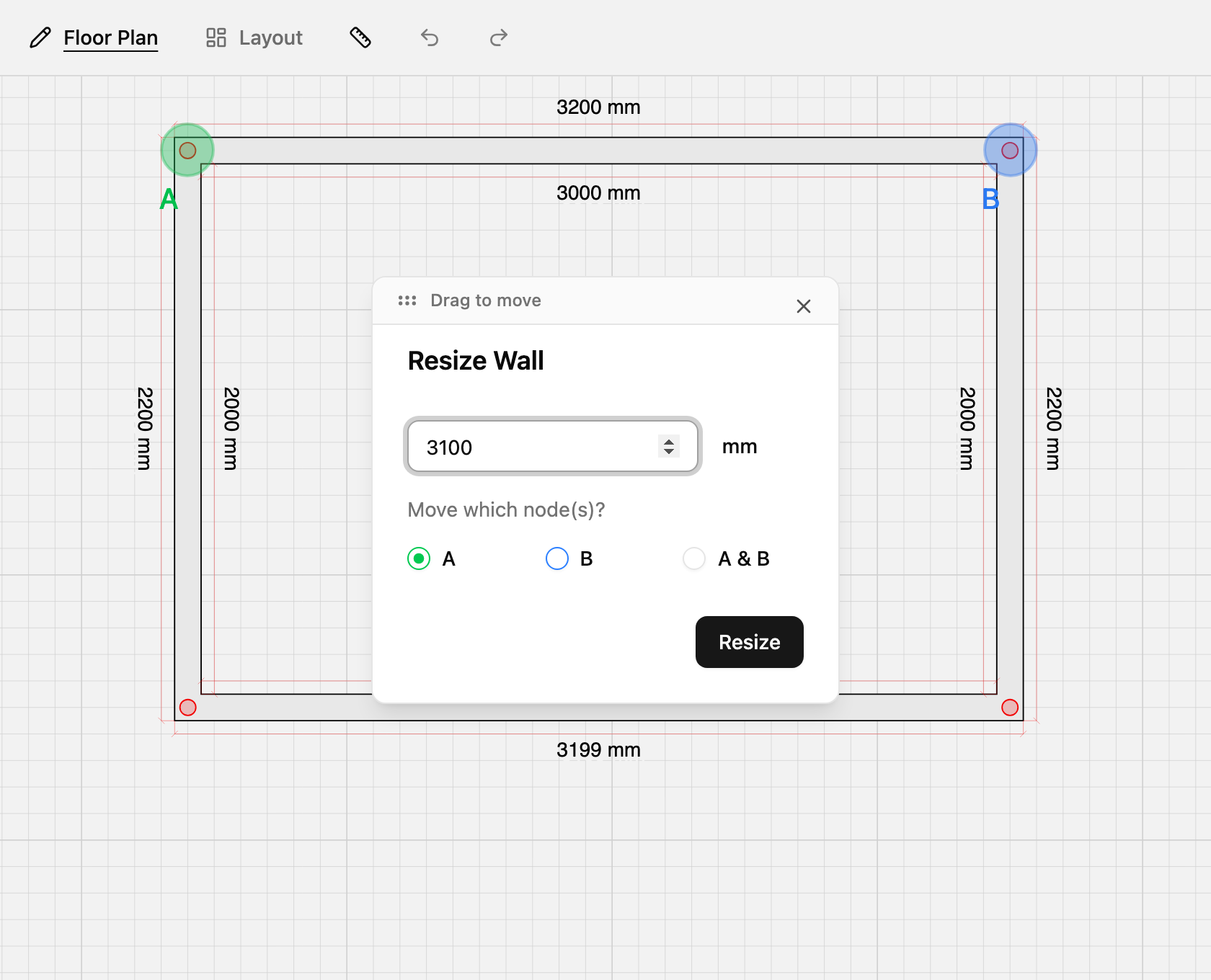Viewport: 1211px width, 980px height.
Task: Click the 3200 mm top dimension label
Action: tap(598, 107)
